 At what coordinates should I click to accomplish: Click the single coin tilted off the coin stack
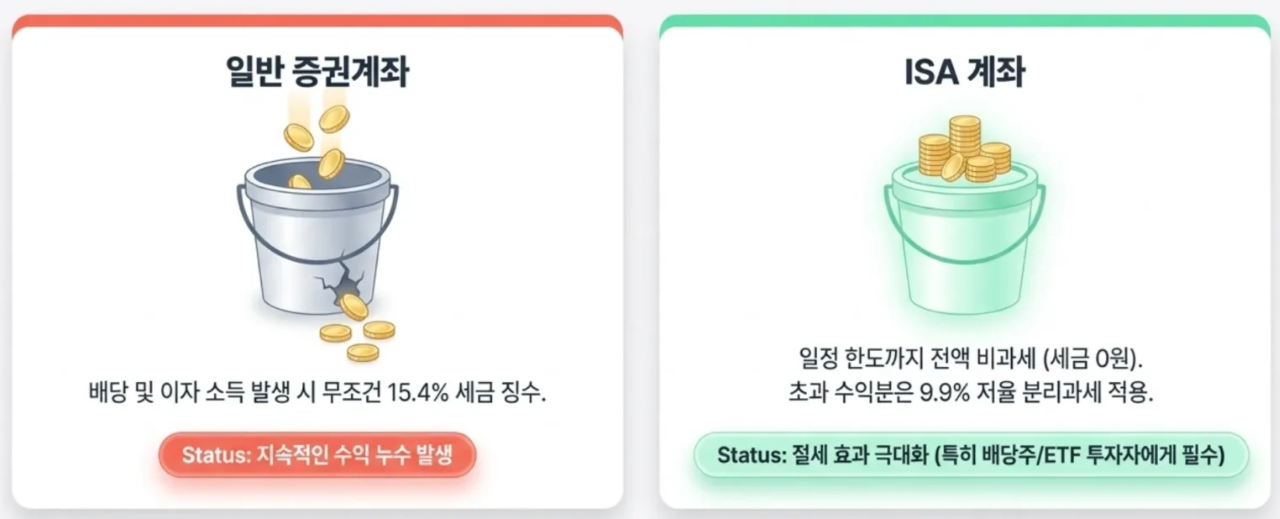point(953,167)
